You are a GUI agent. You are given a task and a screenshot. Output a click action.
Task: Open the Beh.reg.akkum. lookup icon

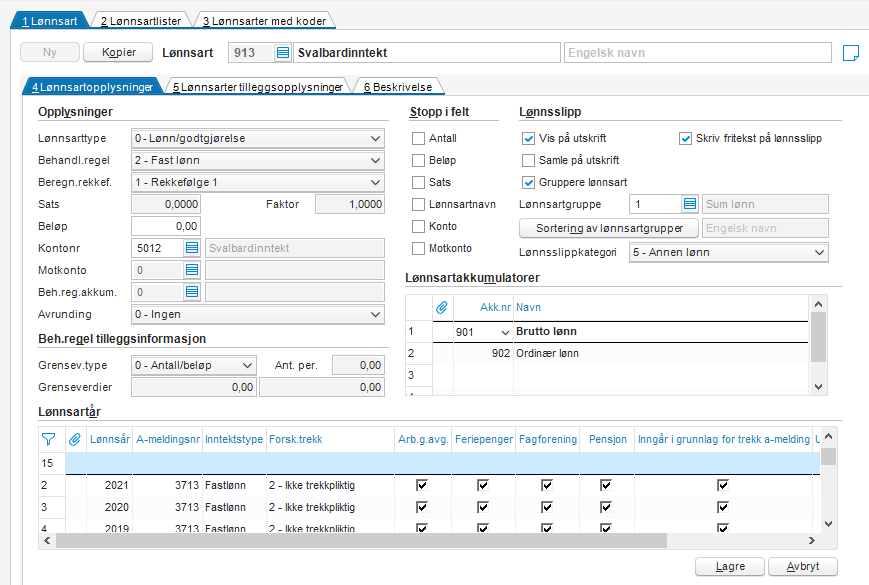(192, 291)
